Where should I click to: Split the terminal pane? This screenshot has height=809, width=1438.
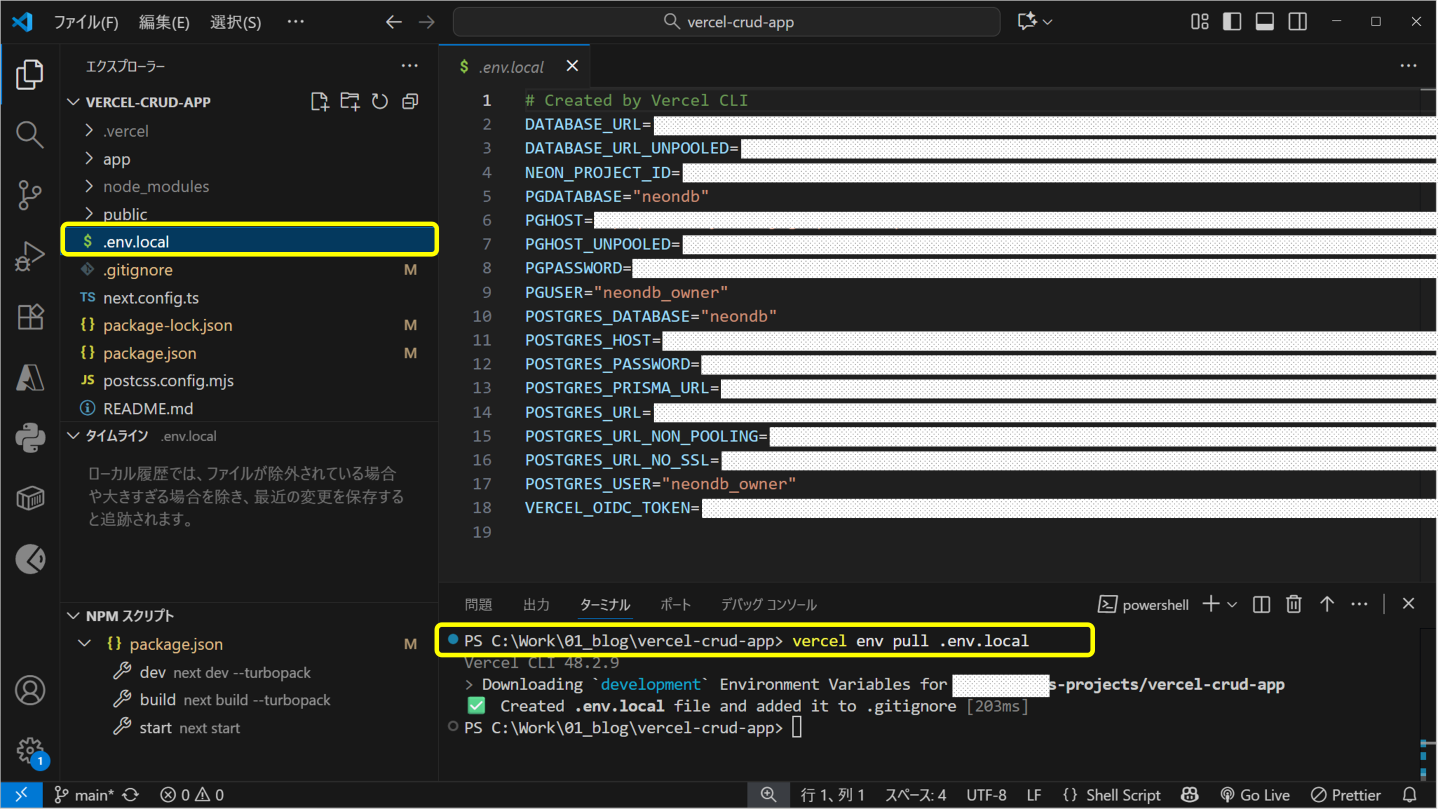point(1261,604)
